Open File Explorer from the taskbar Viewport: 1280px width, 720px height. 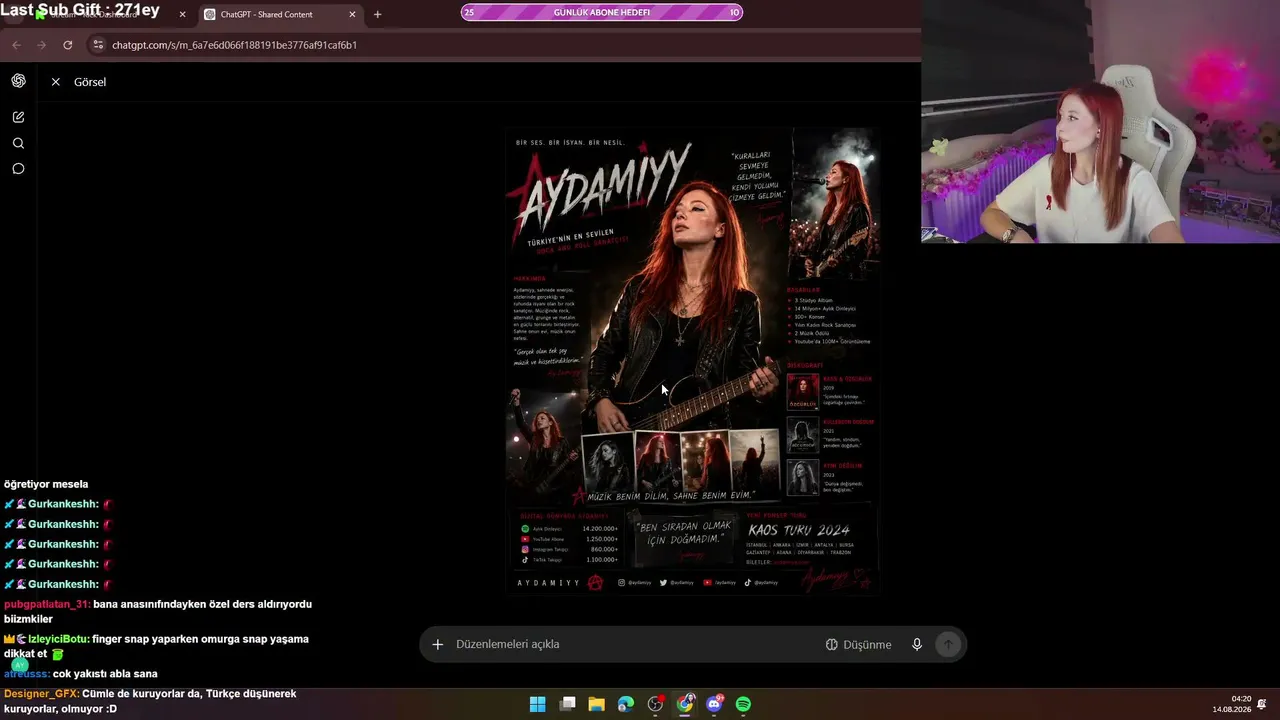tap(596, 704)
